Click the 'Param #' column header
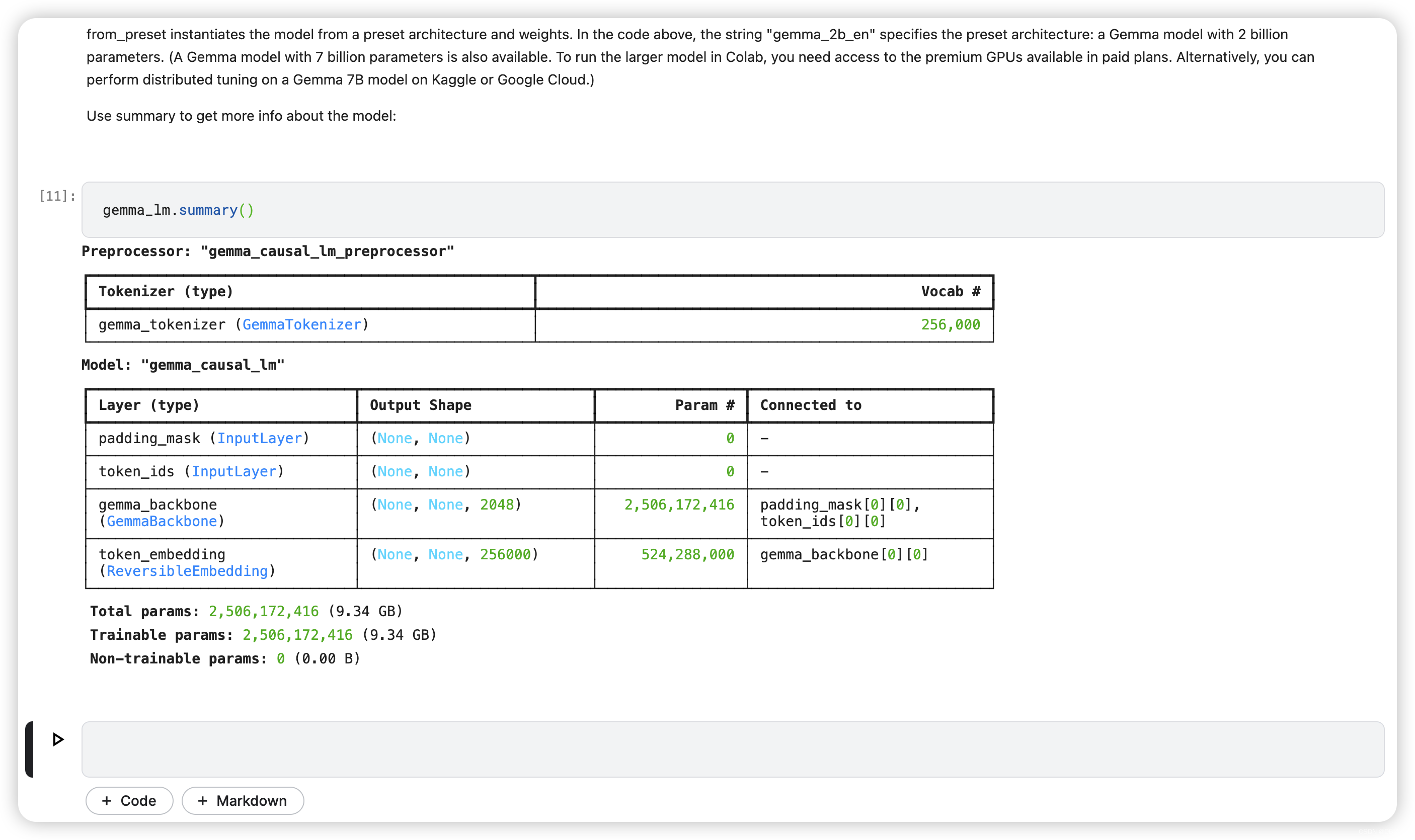1415x840 pixels. [x=704, y=405]
